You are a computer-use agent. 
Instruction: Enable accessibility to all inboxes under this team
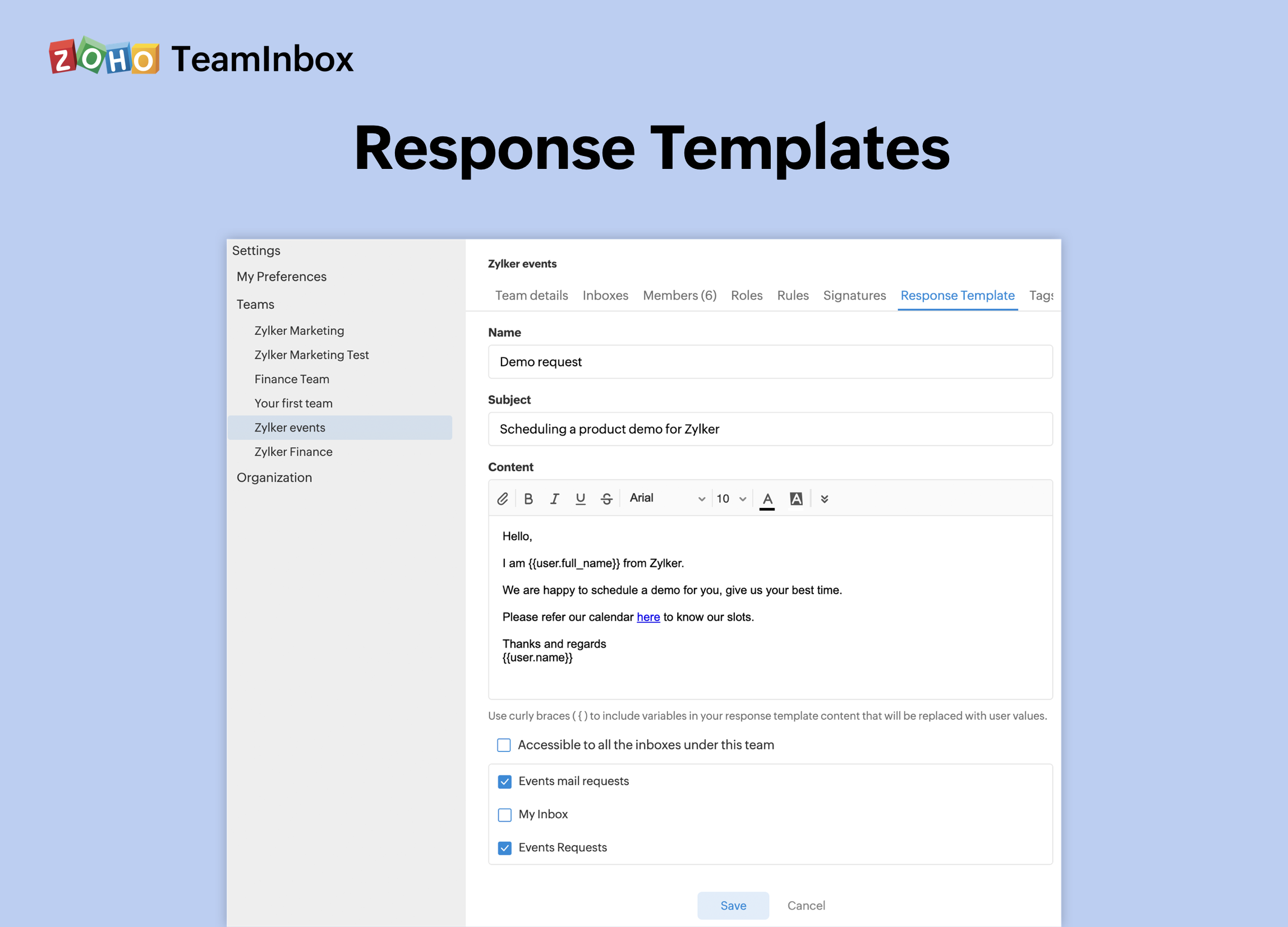pyautogui.click(x=503, y=745)
